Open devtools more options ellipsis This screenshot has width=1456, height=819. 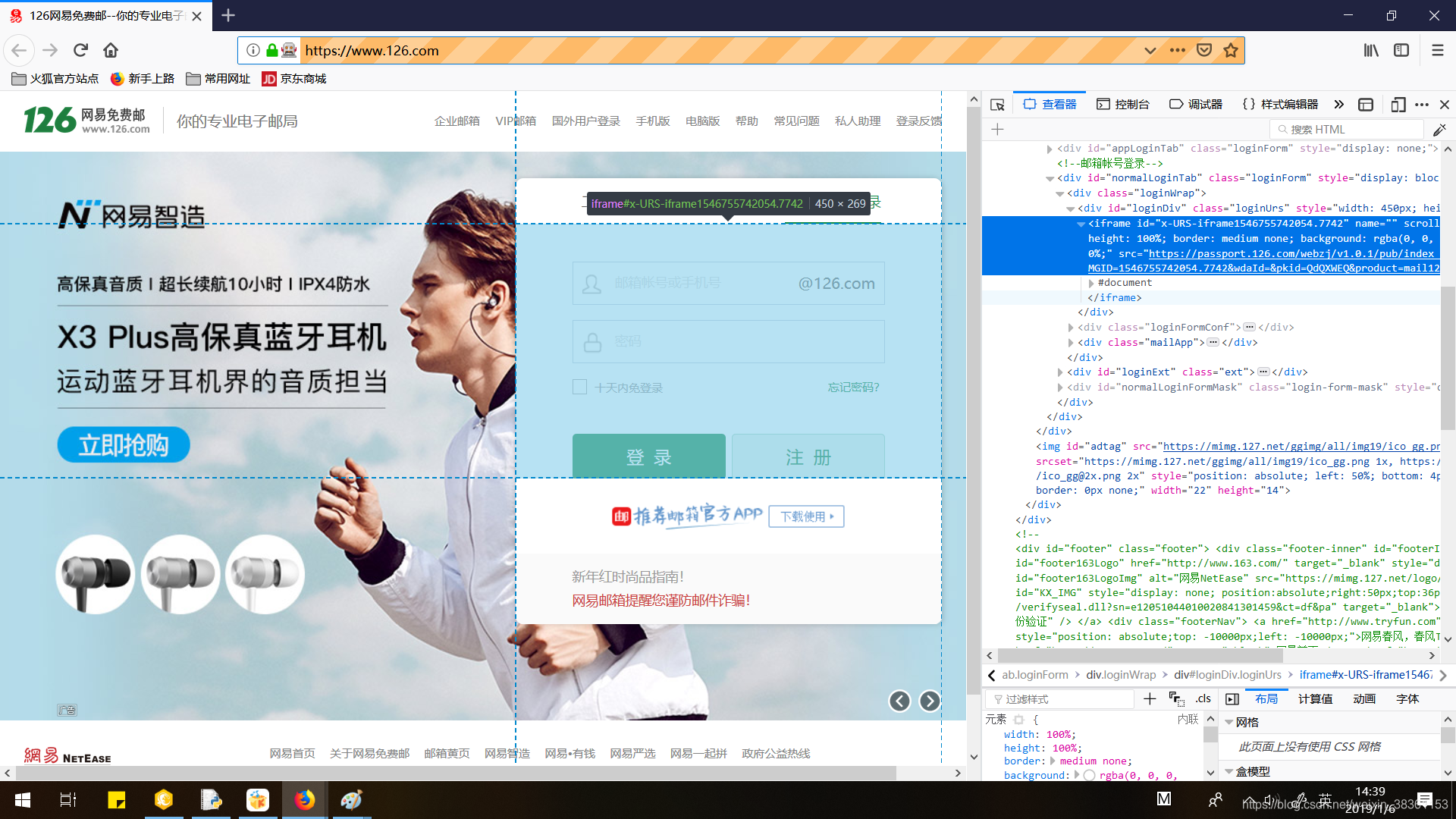coord(1422,105)
